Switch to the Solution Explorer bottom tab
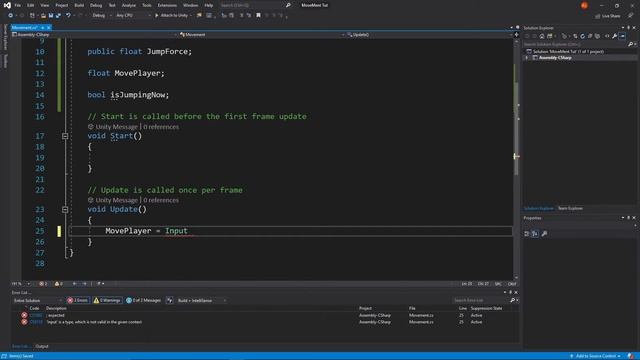This screenshot has height=360, width=640. tap(538, 209)
